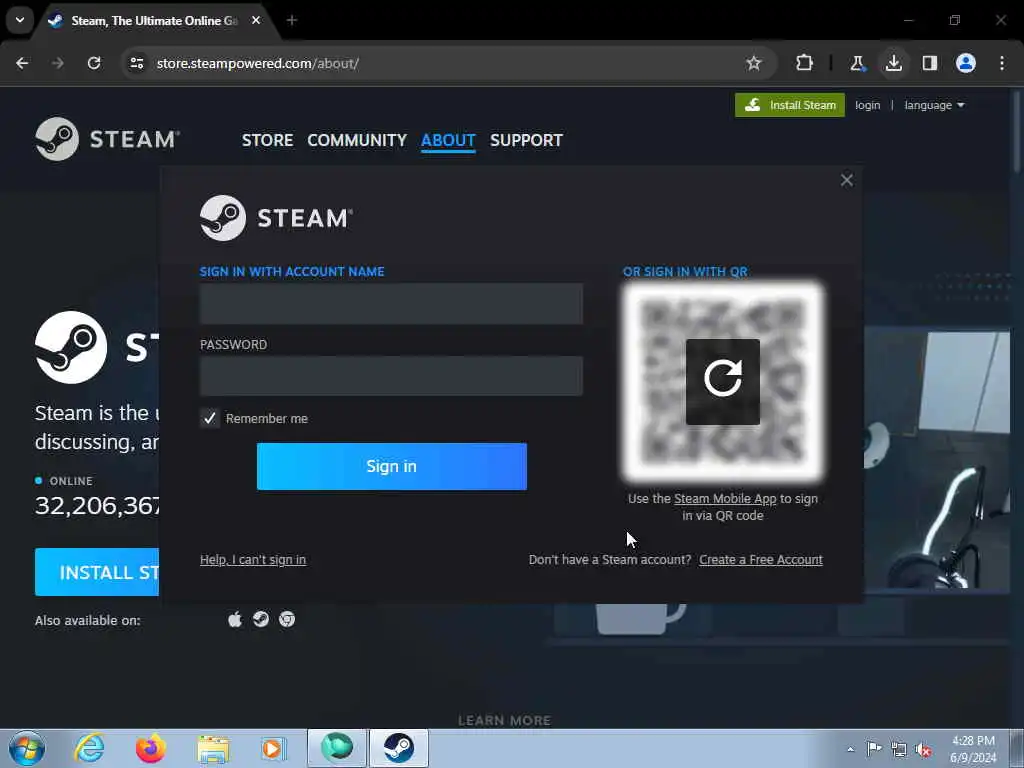Open the STORE menu
This screenshot has width=1024, height=768.
(x=267, y=140)
